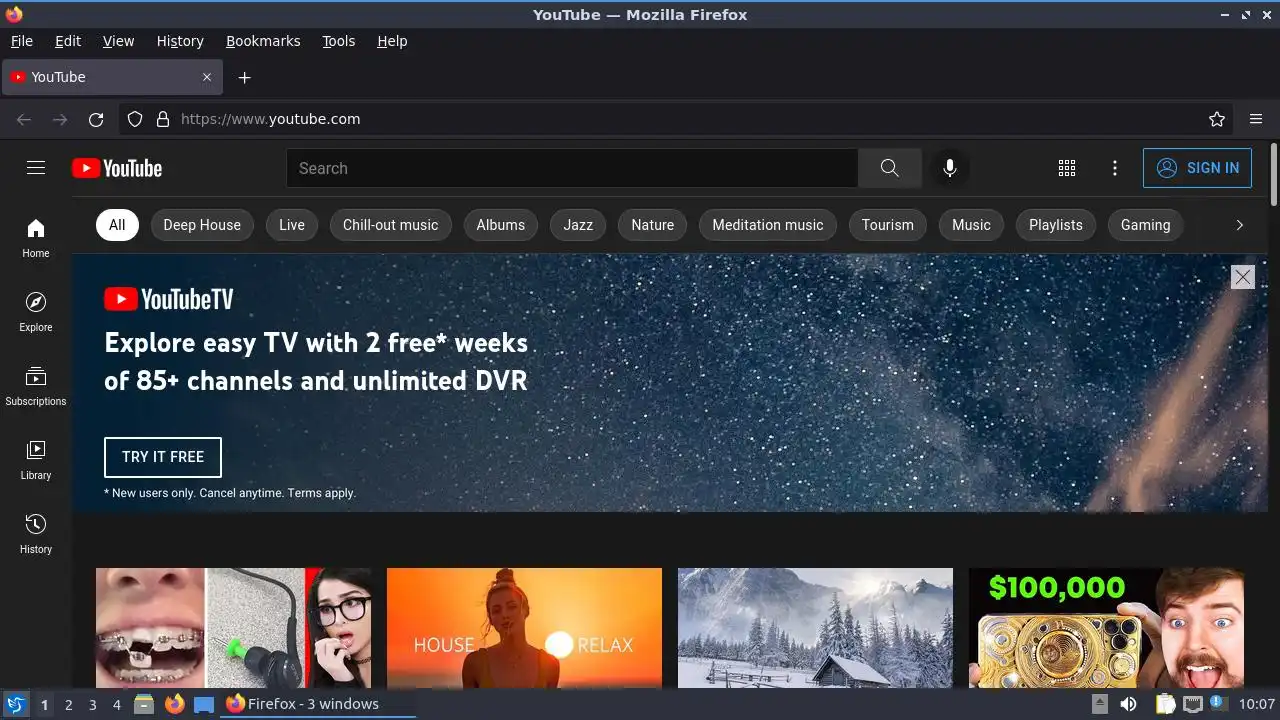Screen dimensions: 1280x720
Task: Select the Tourism chip
Action: coord(888,225)
